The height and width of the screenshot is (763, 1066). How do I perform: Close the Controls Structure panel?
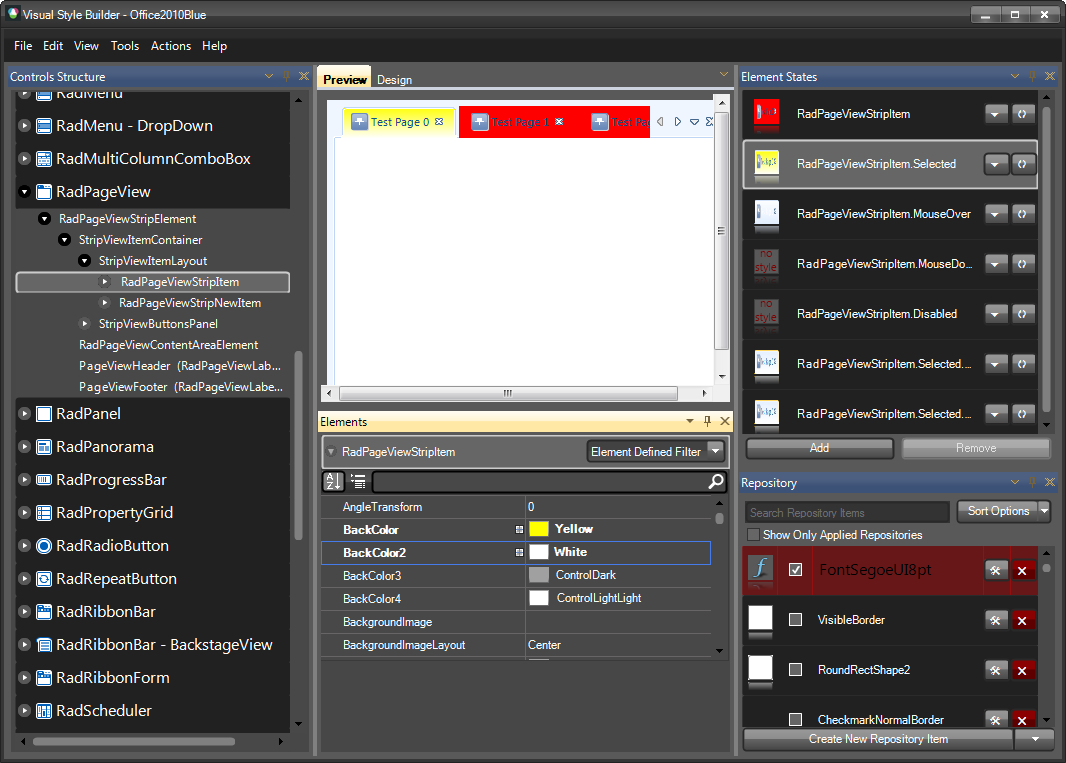coord(303,76)
